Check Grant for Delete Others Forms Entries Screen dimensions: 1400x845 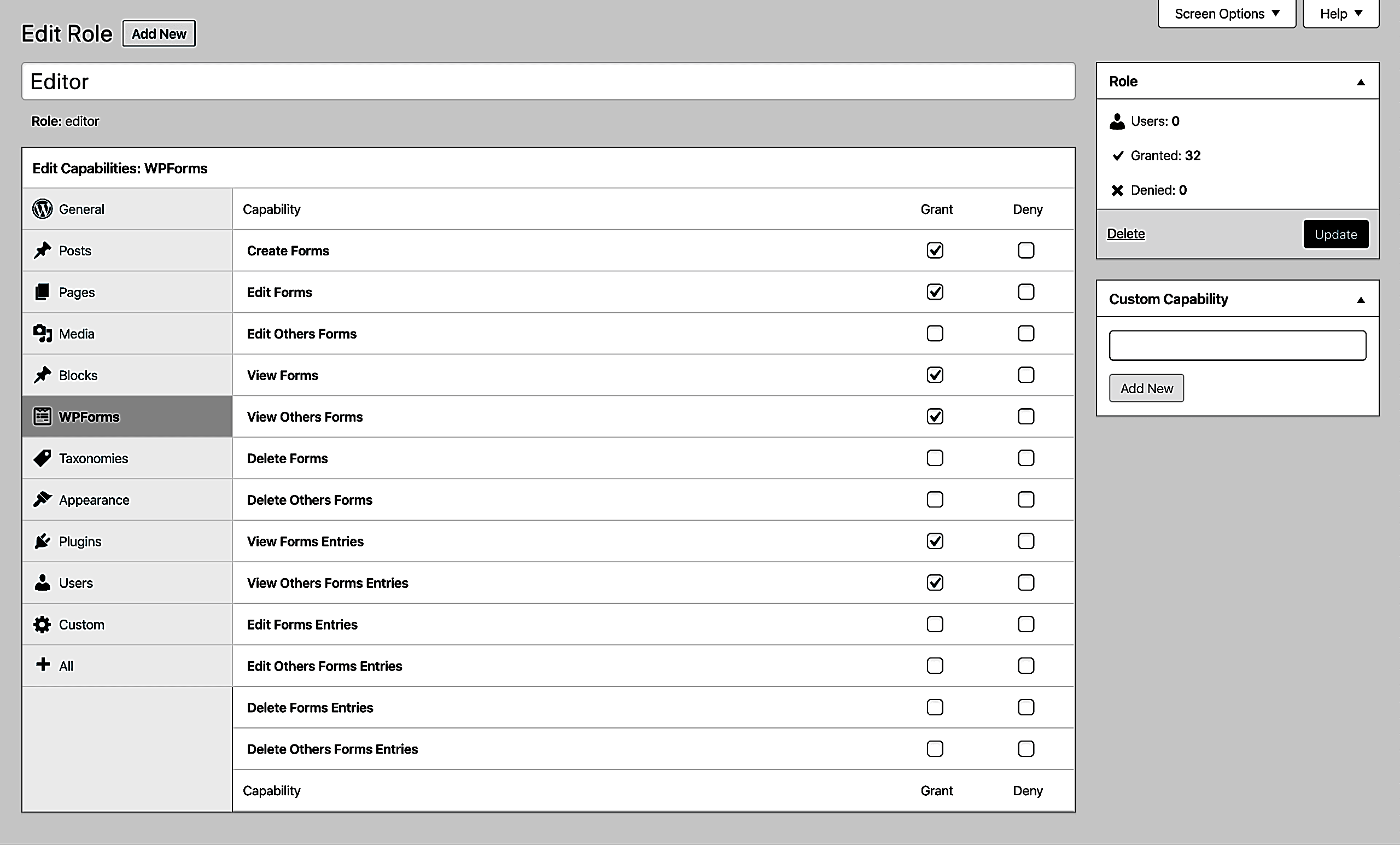coord(935,748)
